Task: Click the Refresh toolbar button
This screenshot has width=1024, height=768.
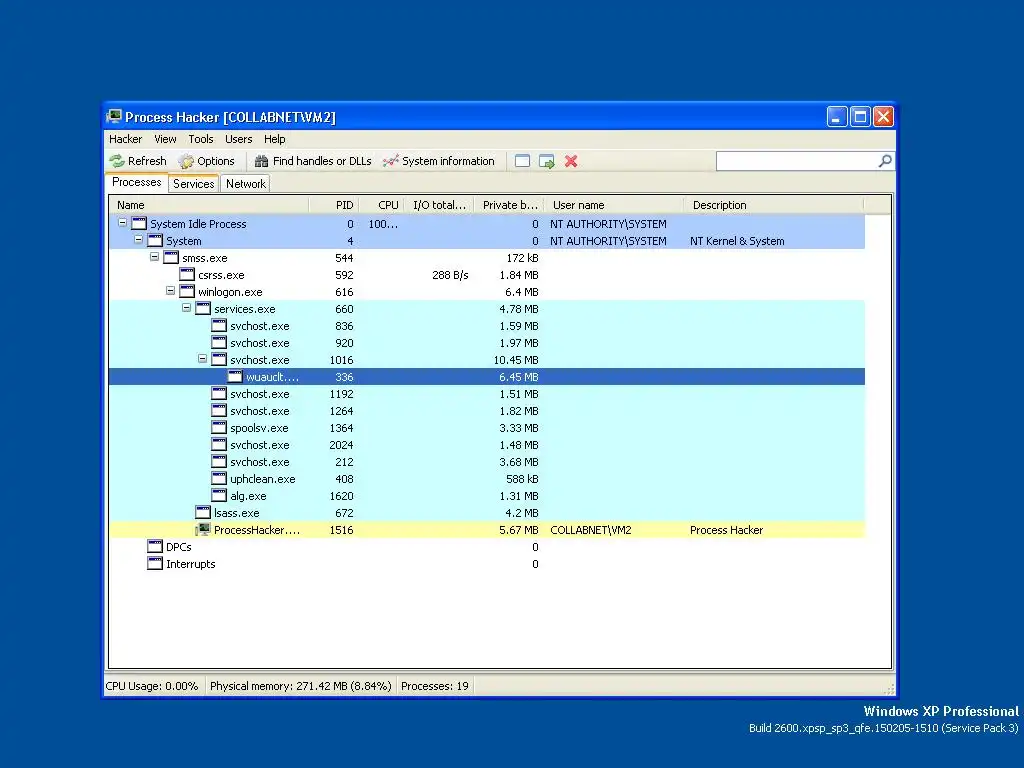Action: click(138, 161)
